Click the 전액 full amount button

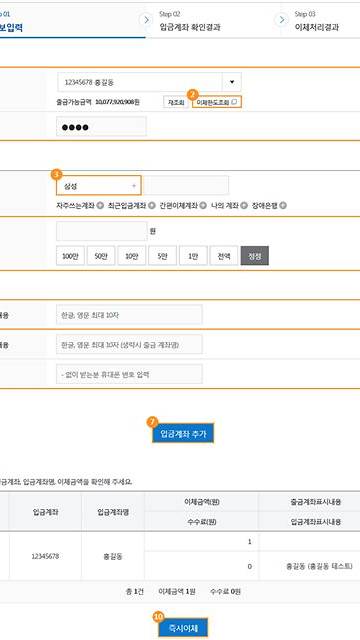click(x=224, y=256)
